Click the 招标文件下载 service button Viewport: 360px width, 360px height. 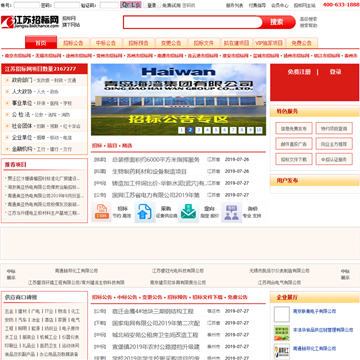click(x=294, y=159)
